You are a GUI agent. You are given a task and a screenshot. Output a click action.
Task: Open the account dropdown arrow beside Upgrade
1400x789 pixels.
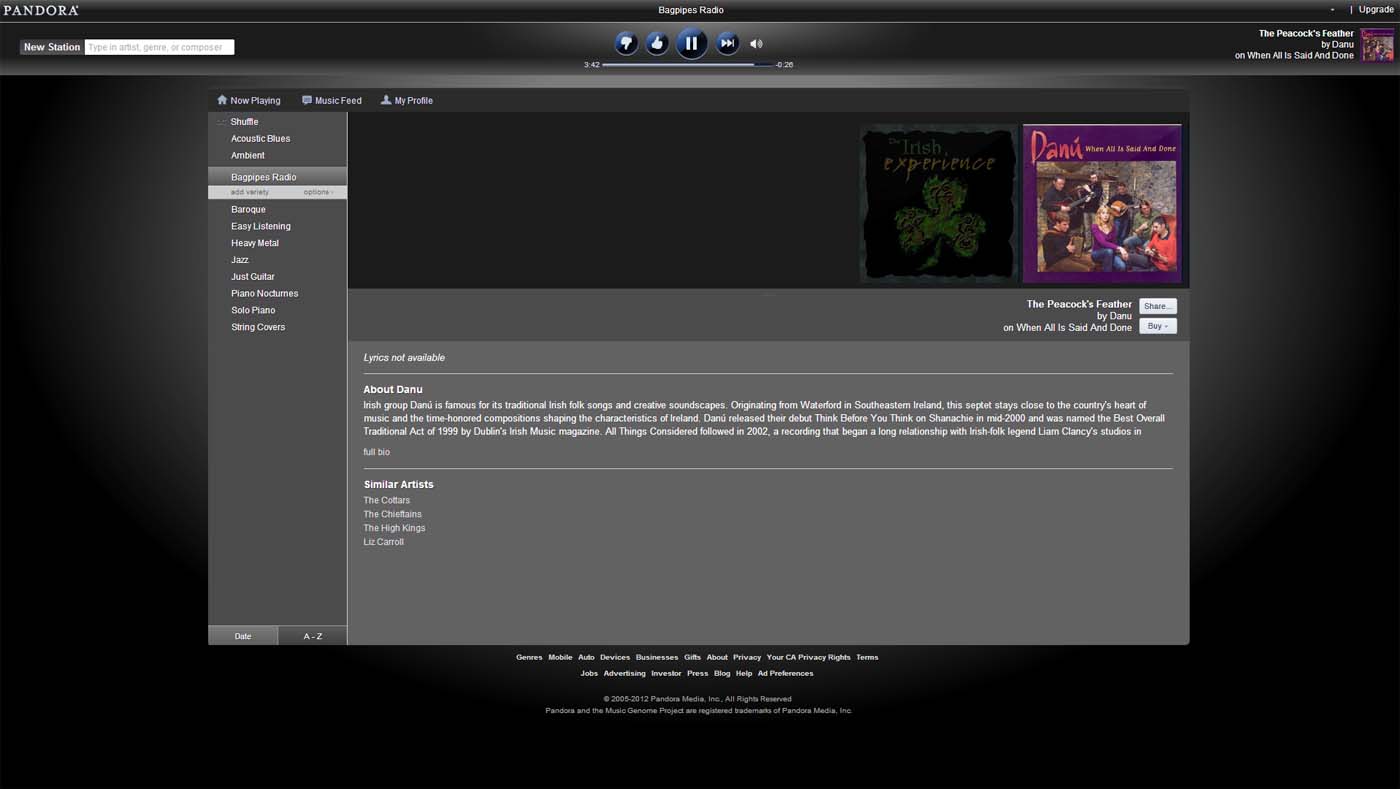point(1332,10)
